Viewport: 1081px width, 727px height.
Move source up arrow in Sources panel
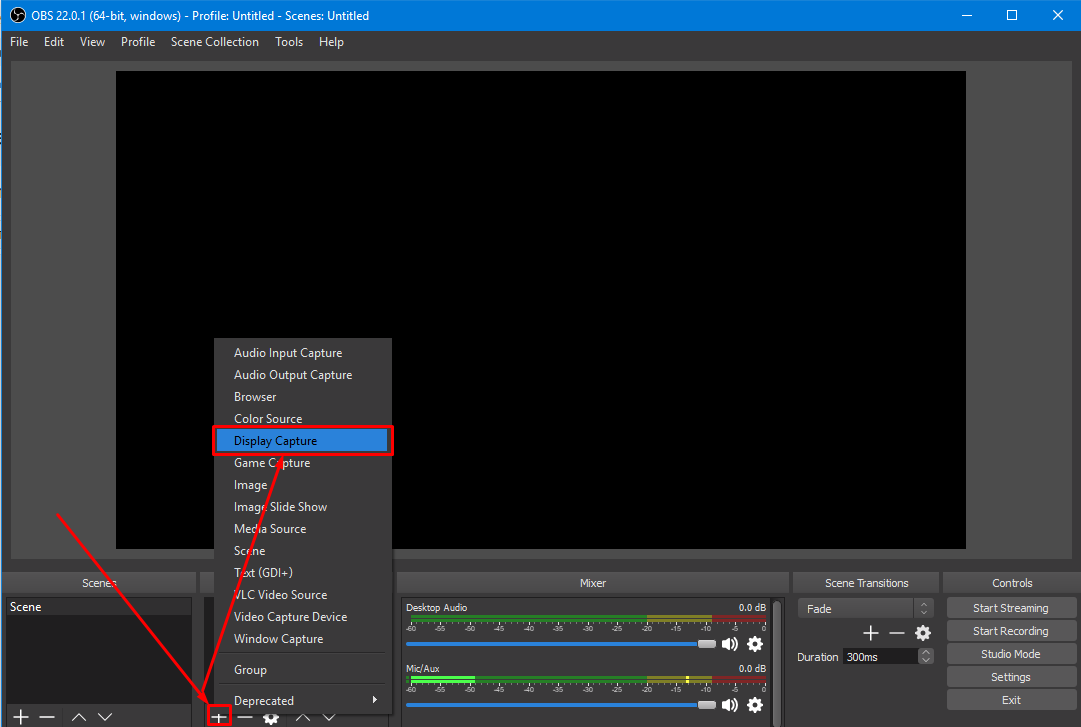pyautogui.click(x=303, y=717)
